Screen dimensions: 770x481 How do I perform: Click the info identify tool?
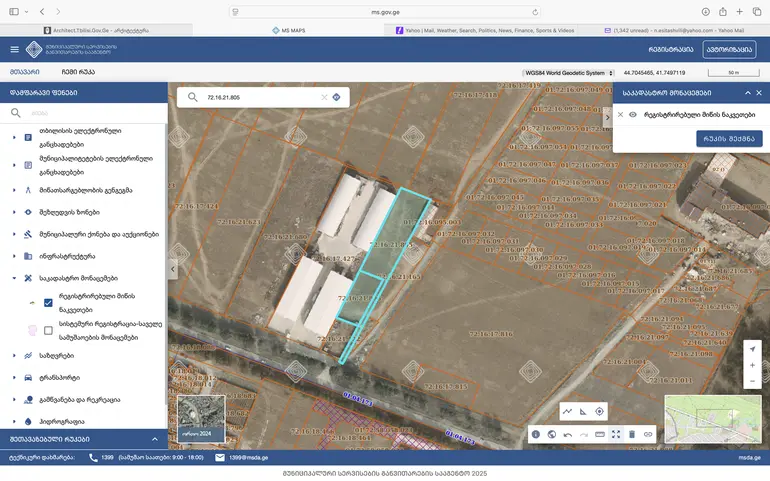coord(536,434)
